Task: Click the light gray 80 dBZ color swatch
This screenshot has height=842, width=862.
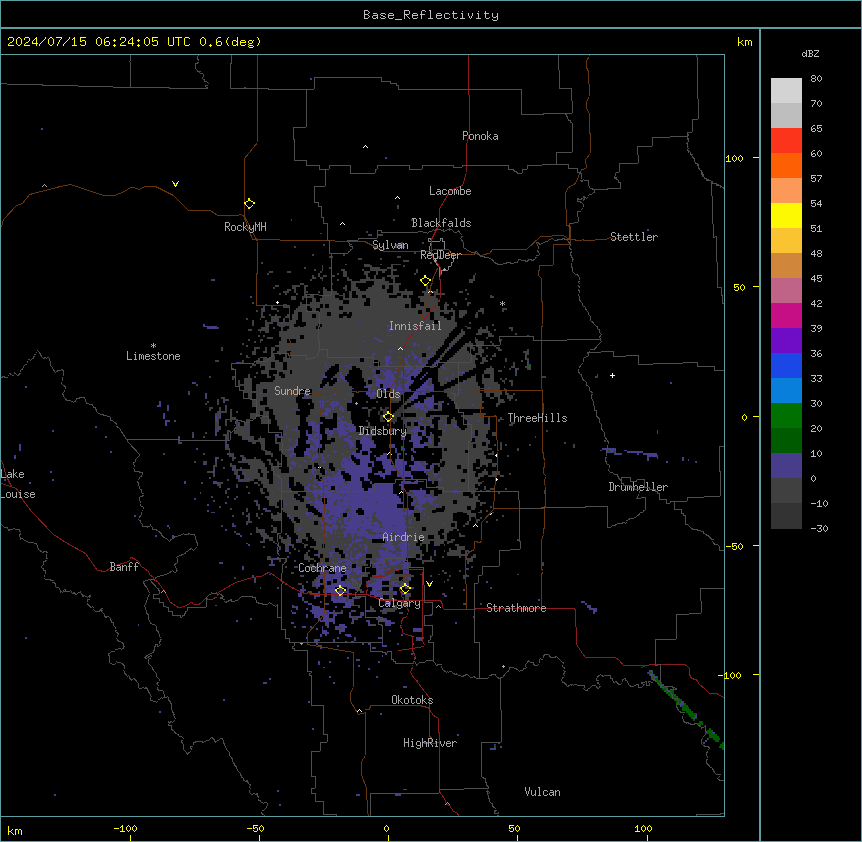Action: coord(786,91)
